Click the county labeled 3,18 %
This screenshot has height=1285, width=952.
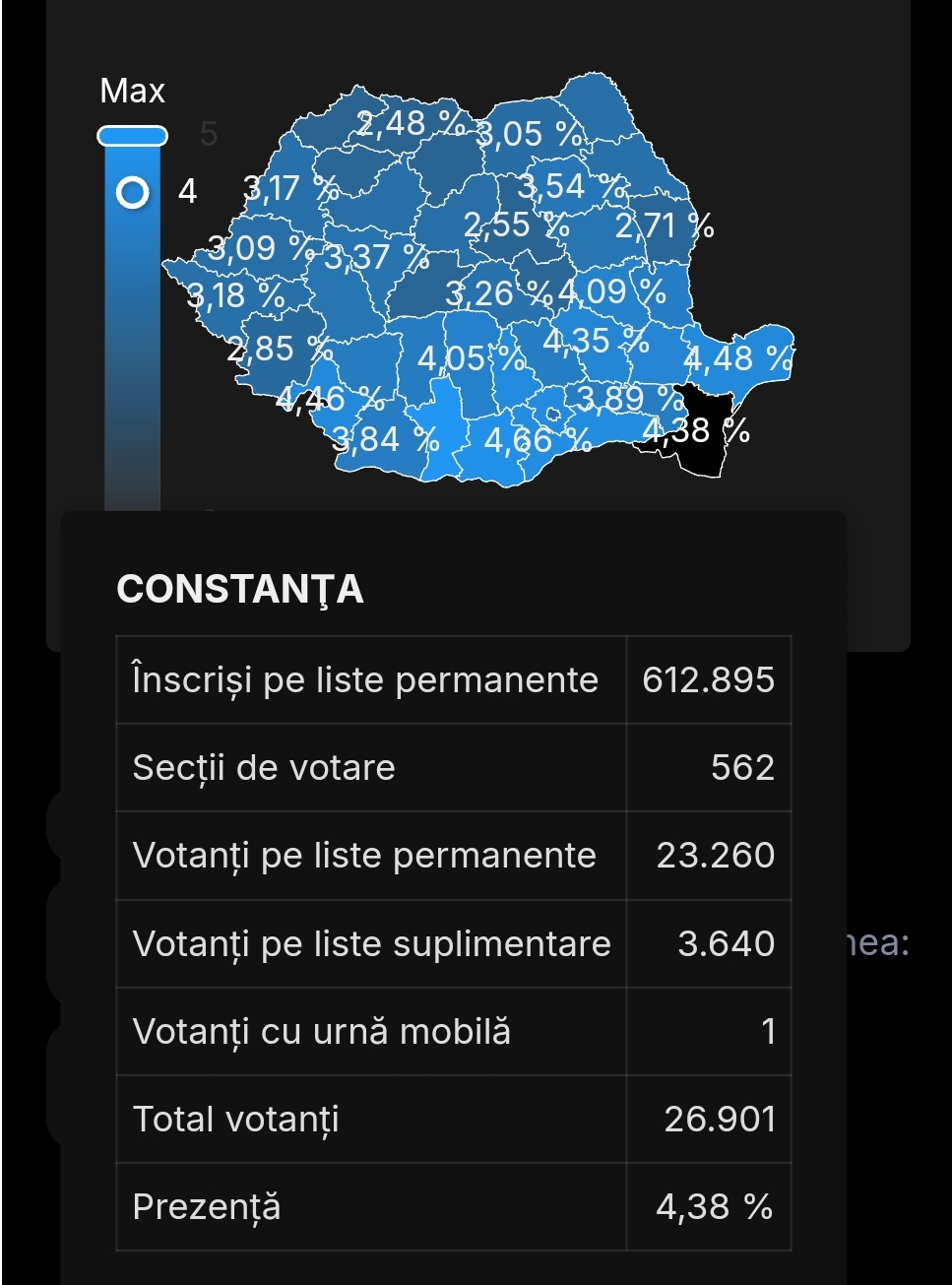(x=236, y=294)
